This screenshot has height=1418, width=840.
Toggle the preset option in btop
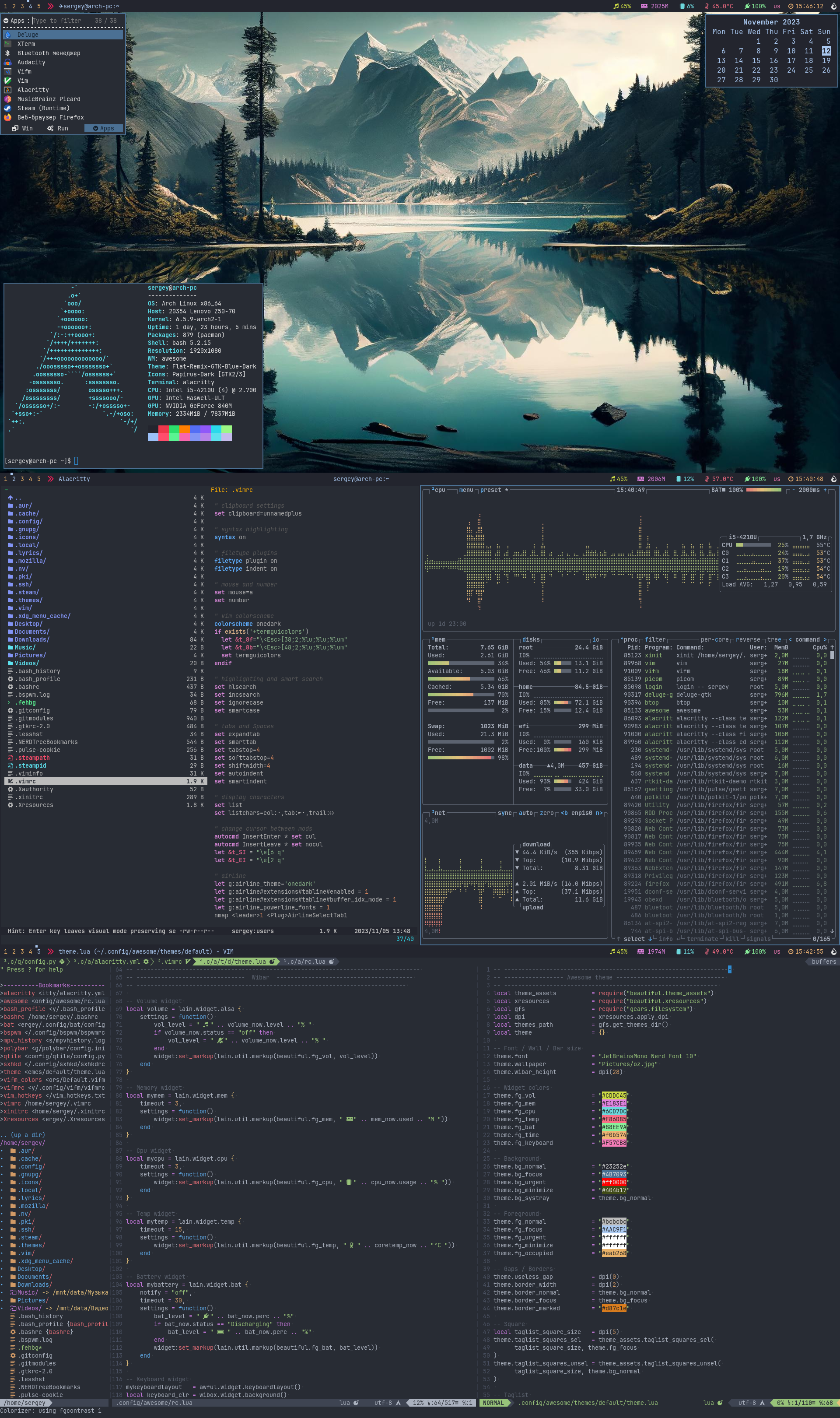(x=494, y=490)
